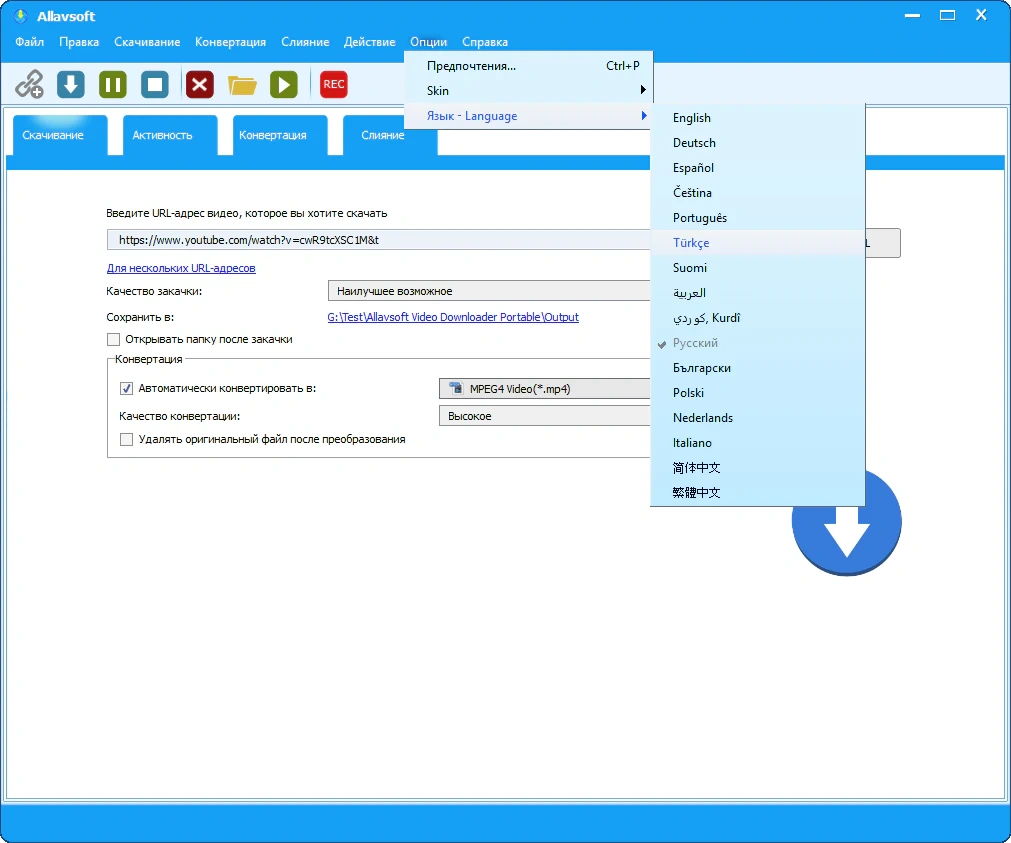Click the green play toolbar icon
This screenshot has height=843, width=1011.
tap(284, 84)
